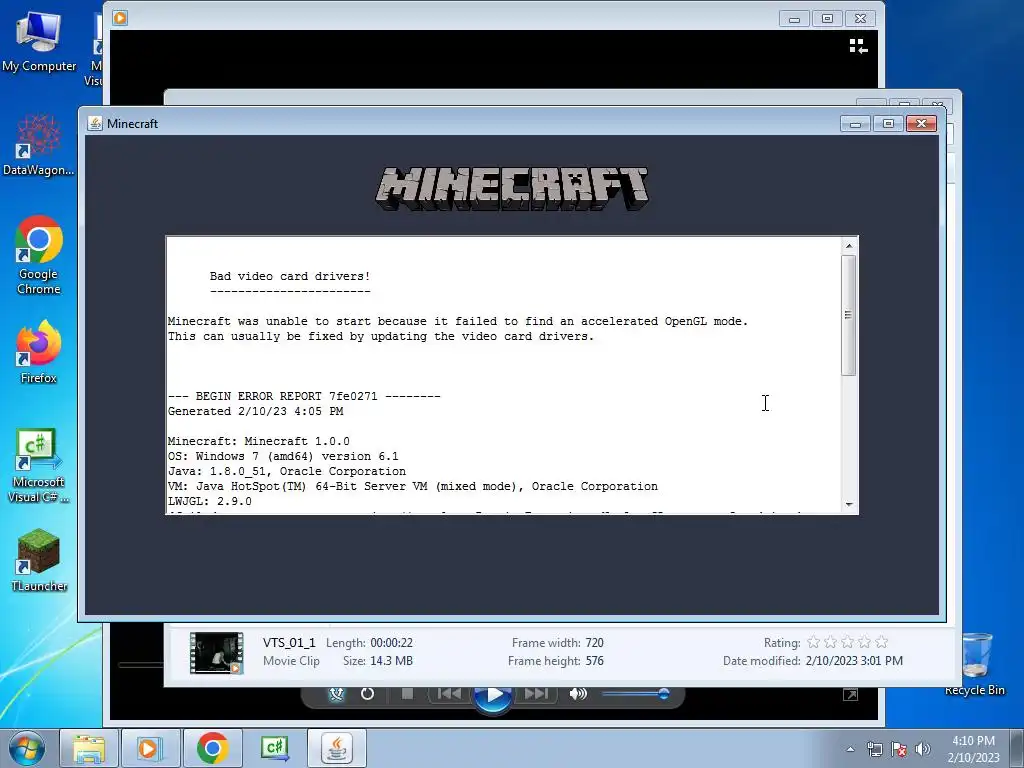Launch TLauncher from the desktop
Image resolution: width=1024 pixels, height=768 pixels.
point(39,560)
